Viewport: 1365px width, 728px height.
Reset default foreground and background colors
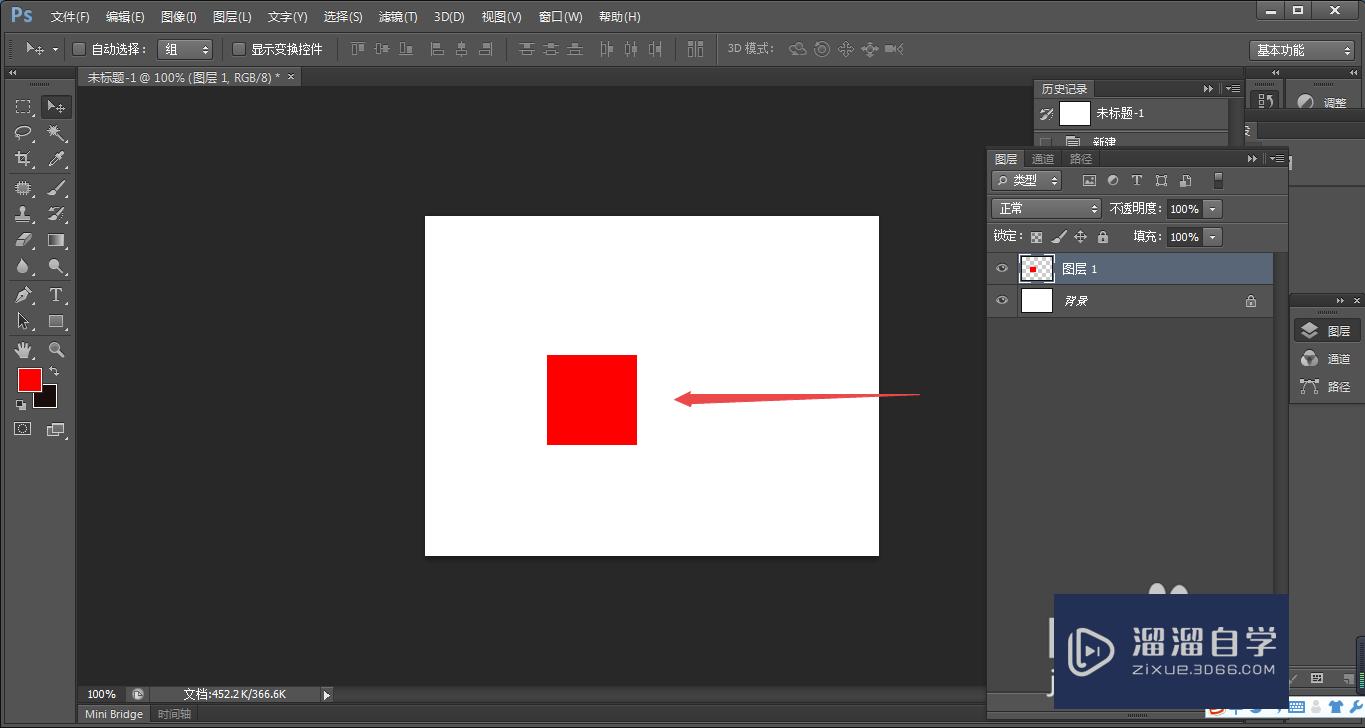pos(21,404)
